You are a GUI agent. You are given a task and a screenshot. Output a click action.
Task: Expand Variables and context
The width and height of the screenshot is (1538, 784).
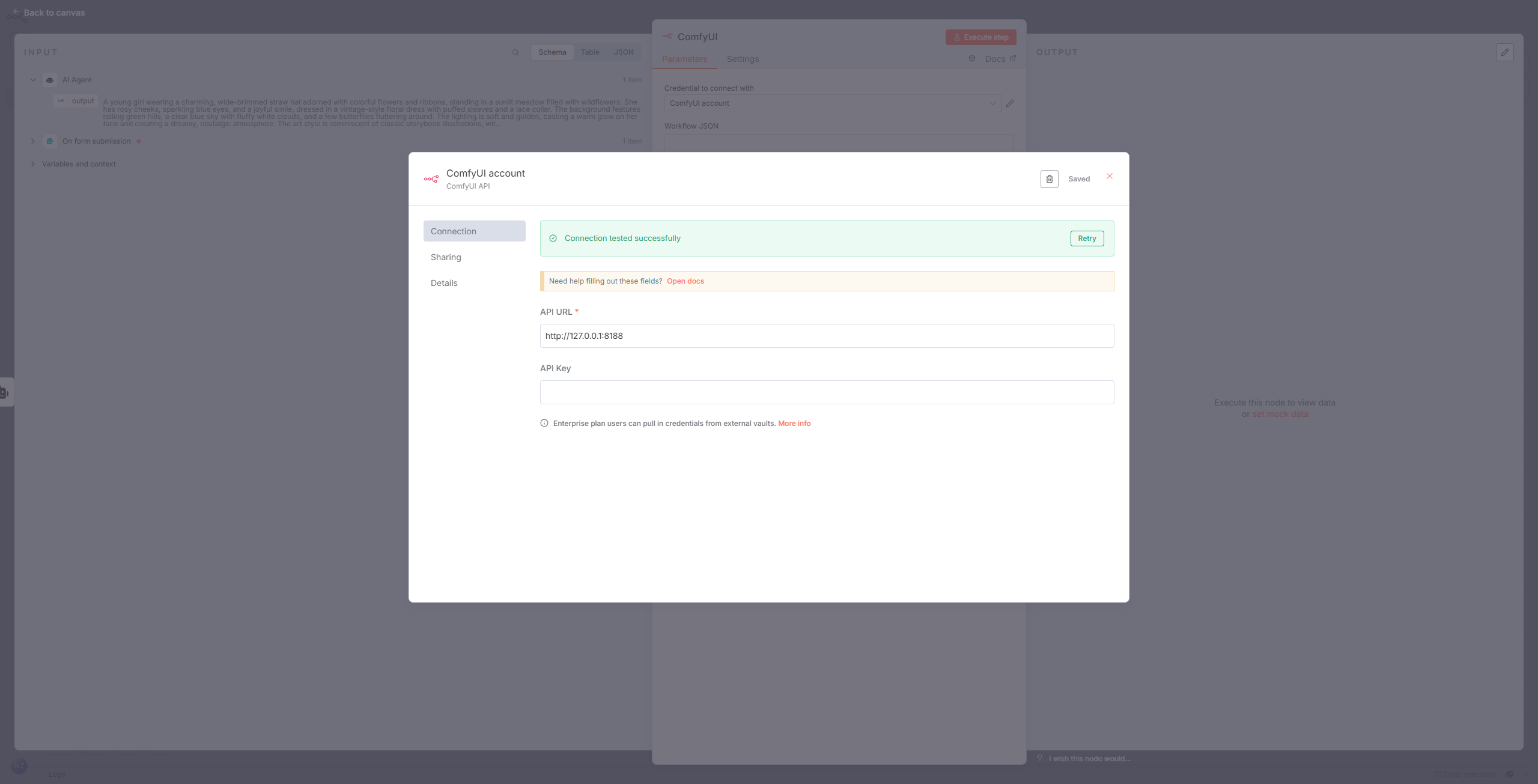point(33,164)
